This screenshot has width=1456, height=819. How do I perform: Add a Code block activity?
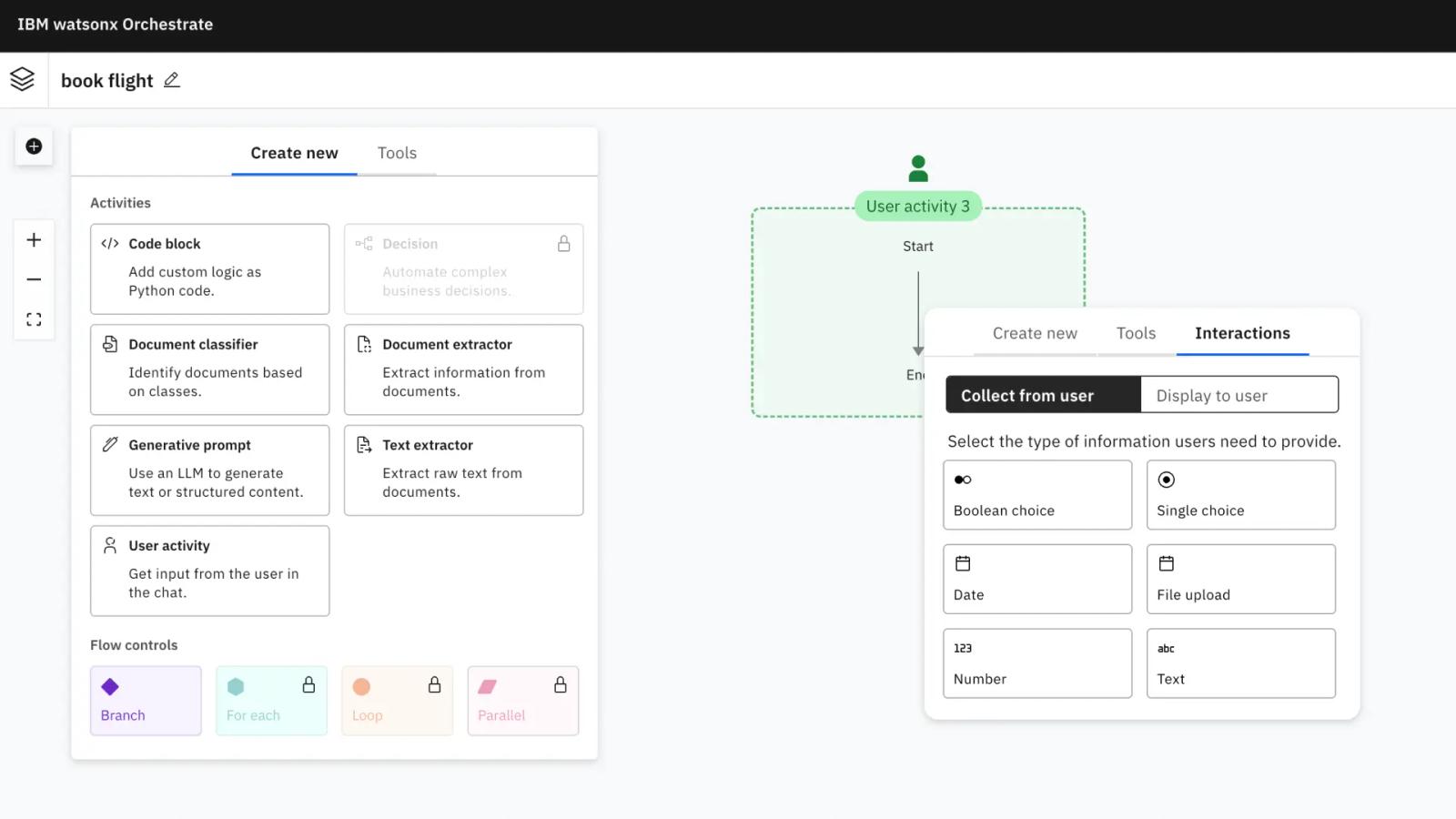point(209,269)
